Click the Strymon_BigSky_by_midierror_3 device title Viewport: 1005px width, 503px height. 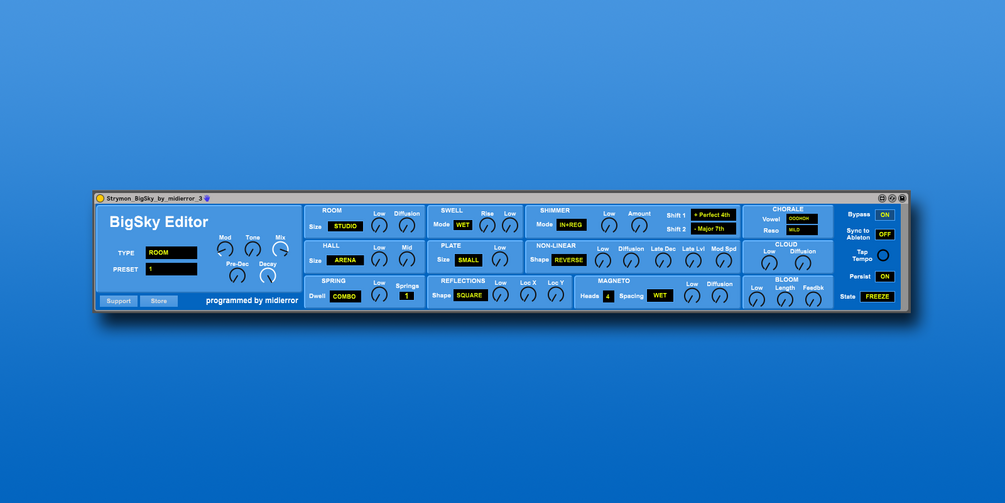point(154,199)
